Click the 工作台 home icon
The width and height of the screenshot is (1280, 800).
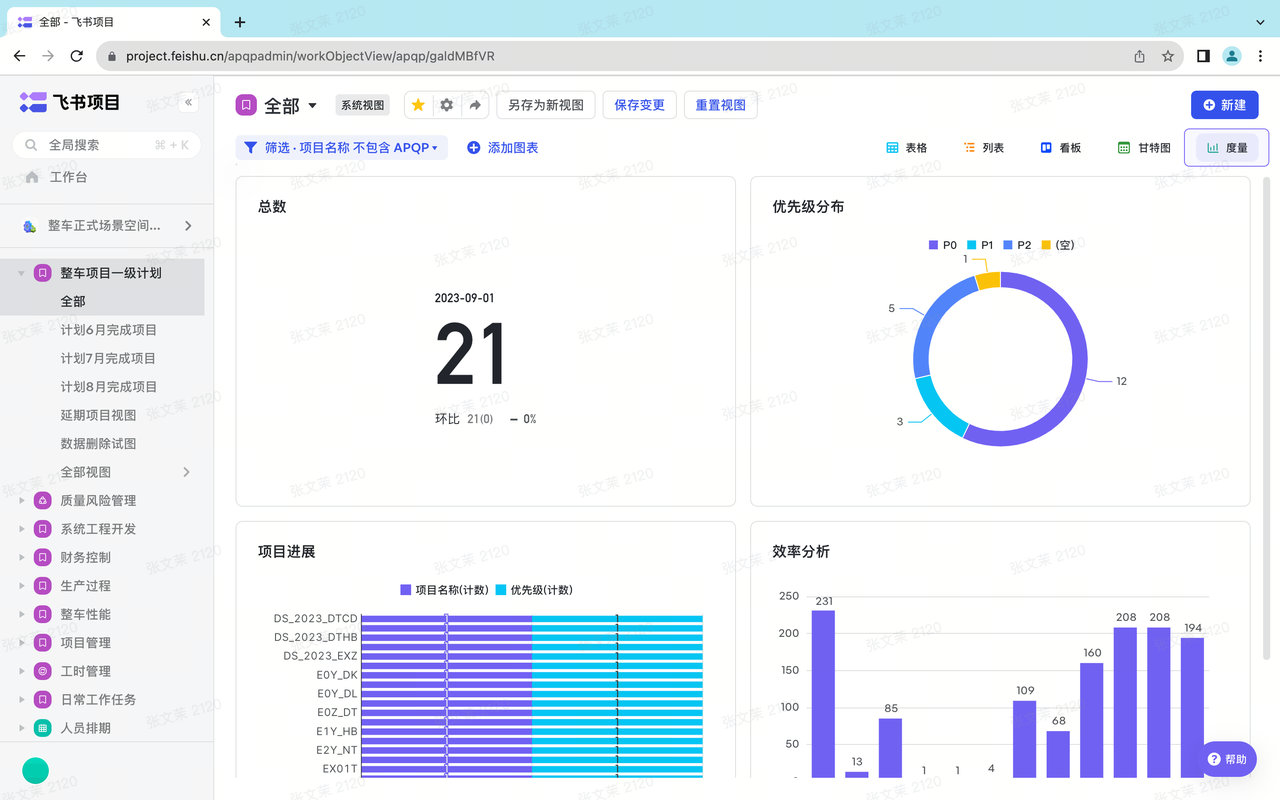[x=32, y=177]
